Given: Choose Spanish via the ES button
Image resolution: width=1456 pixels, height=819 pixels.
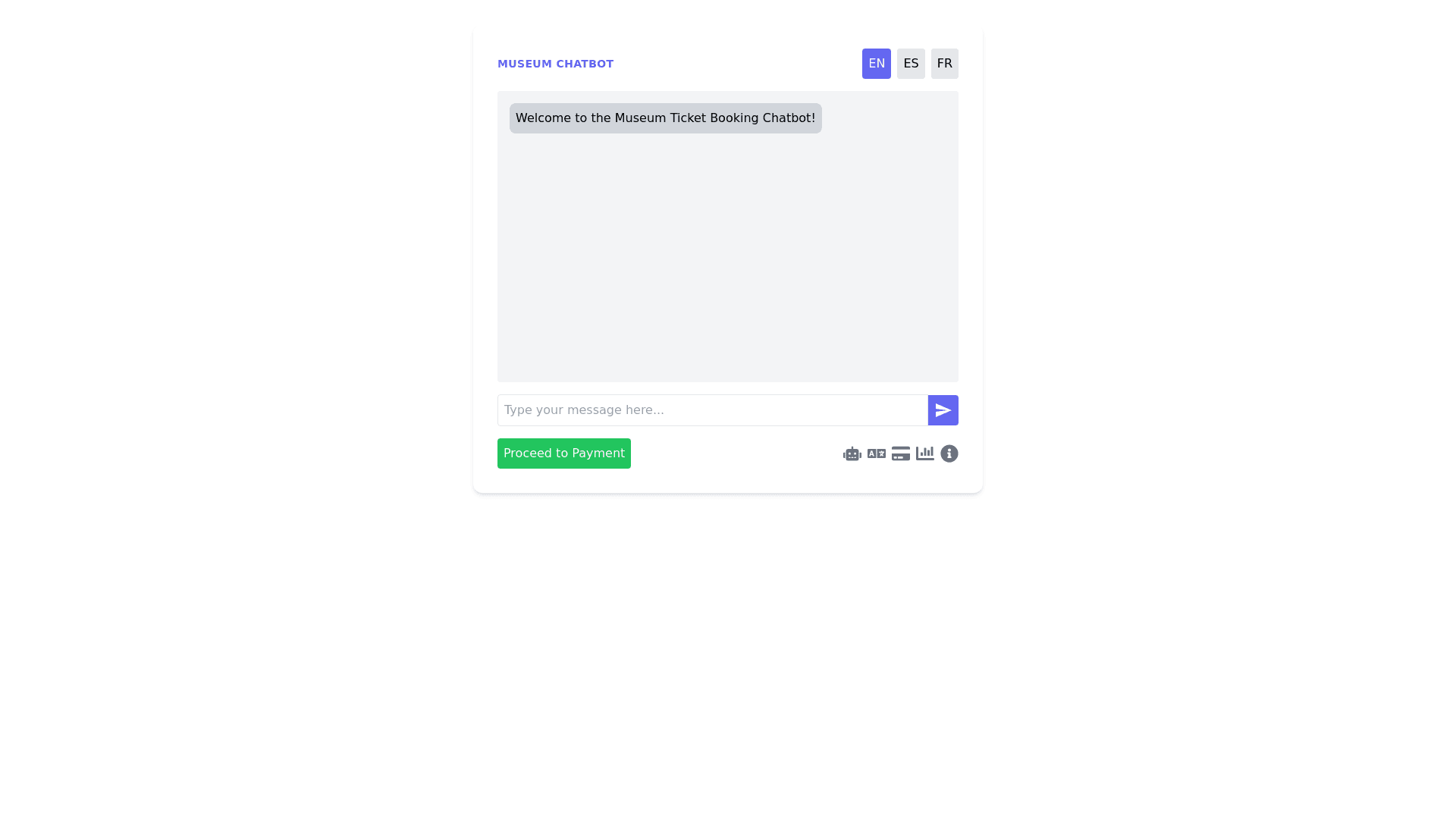Looking at the screenshot, I should (911, 64).
